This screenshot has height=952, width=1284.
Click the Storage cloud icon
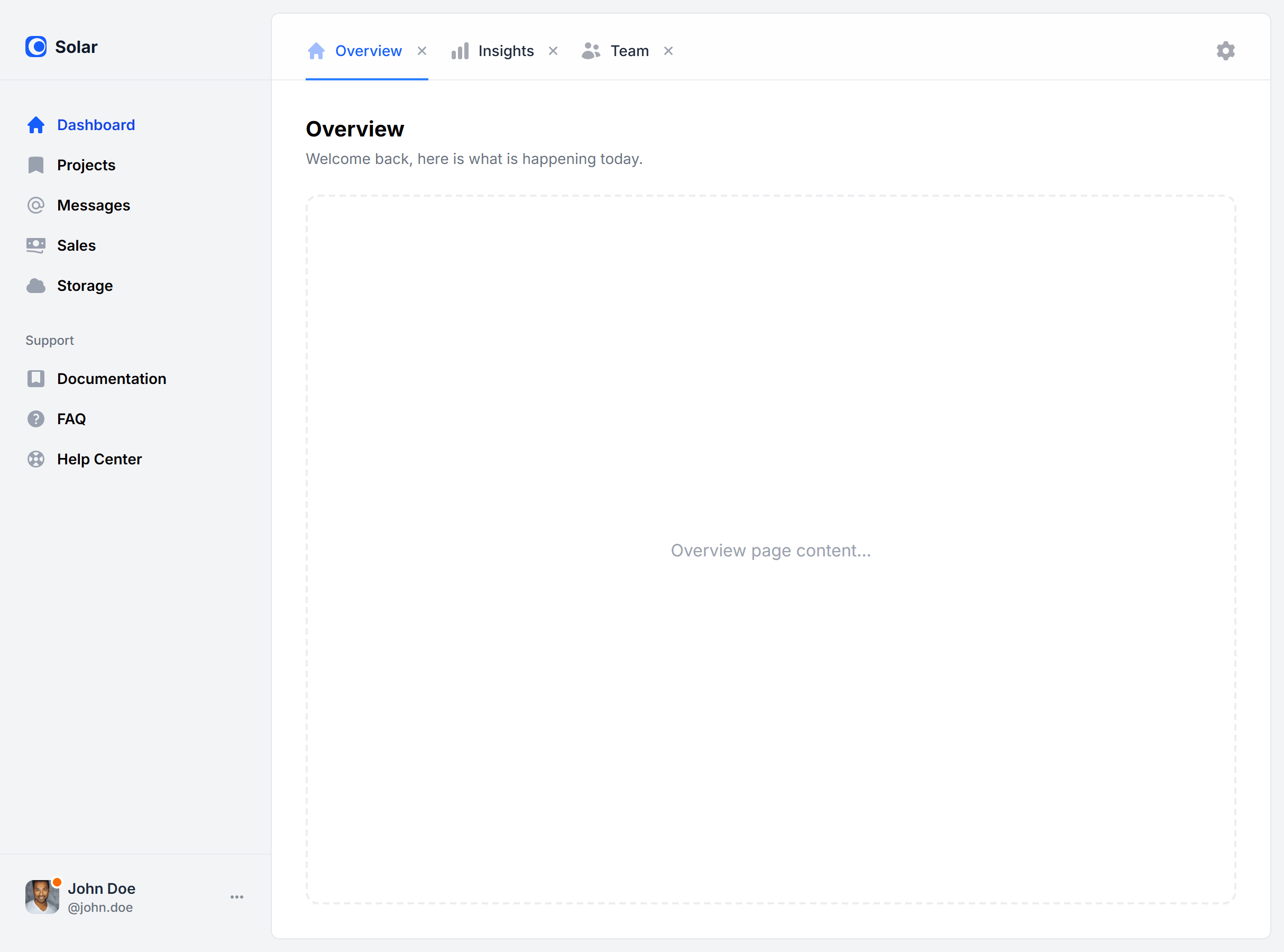(x=36, y=286)
